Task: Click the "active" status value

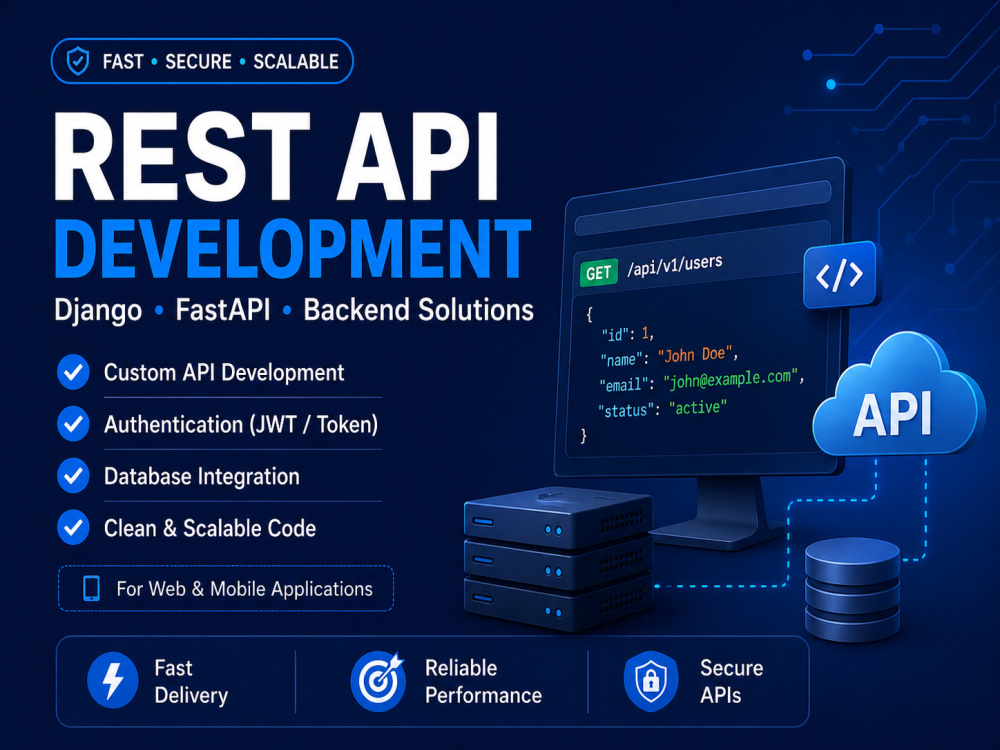Action: [698, 408]
